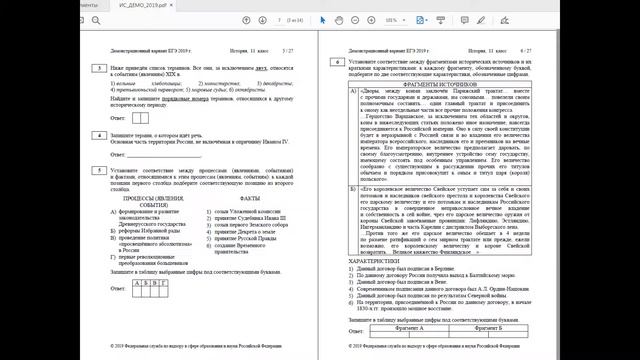Click the ФРАГМЕНТЫ ИСТОЧНИКОВ table header

click(440, 84)
